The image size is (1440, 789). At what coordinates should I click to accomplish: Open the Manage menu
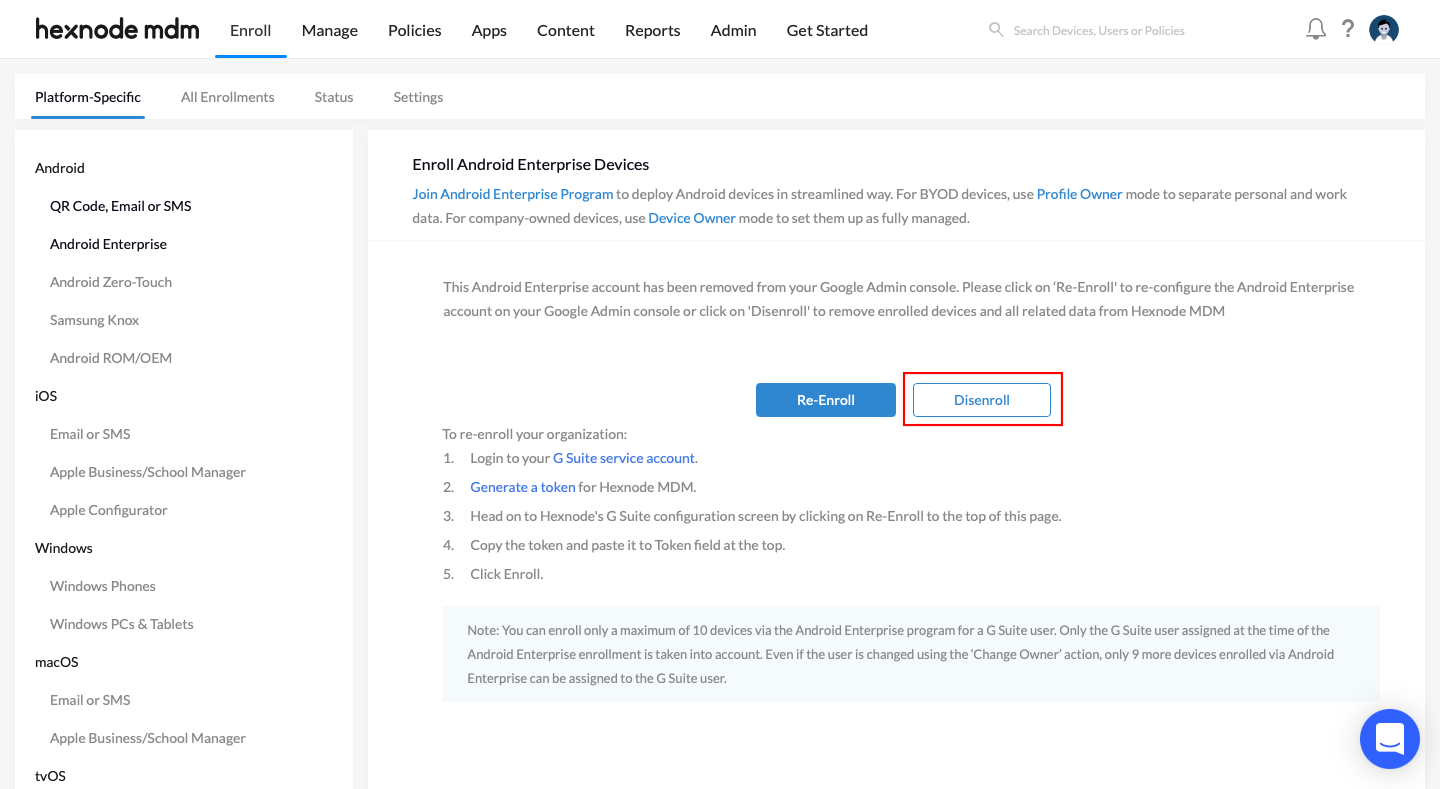pyautogui.click(x=330, y=30)
